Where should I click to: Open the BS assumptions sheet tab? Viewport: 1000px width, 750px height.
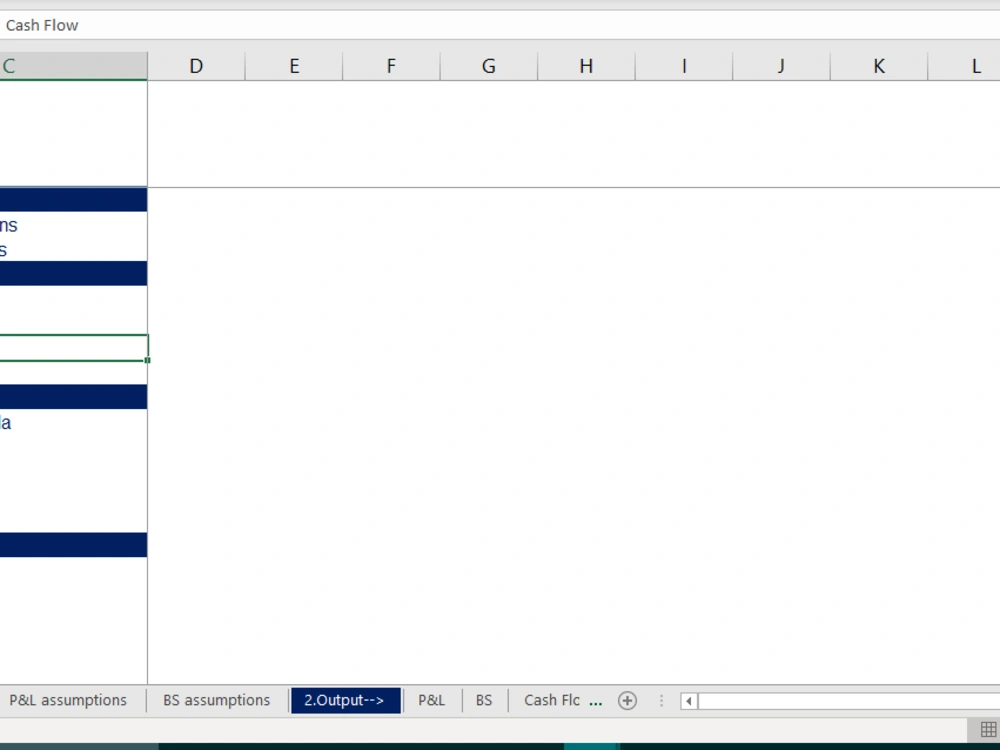(x=216, y=700)
